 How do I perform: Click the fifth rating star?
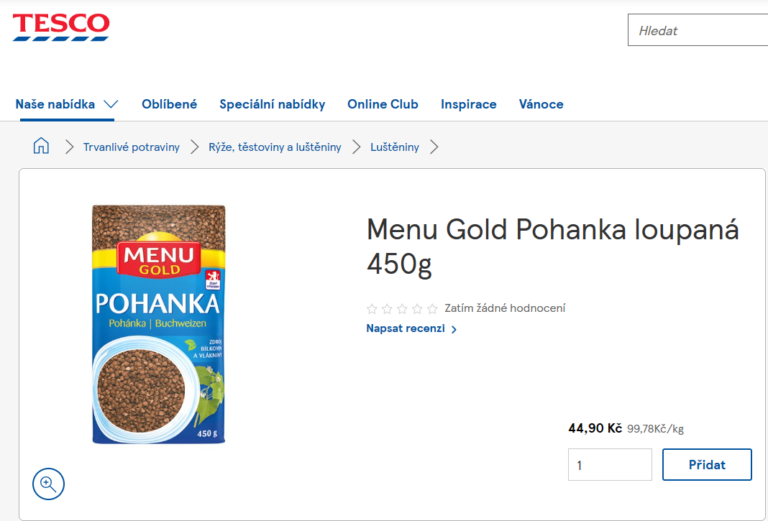pyautogui.click(x=432, y=309)
